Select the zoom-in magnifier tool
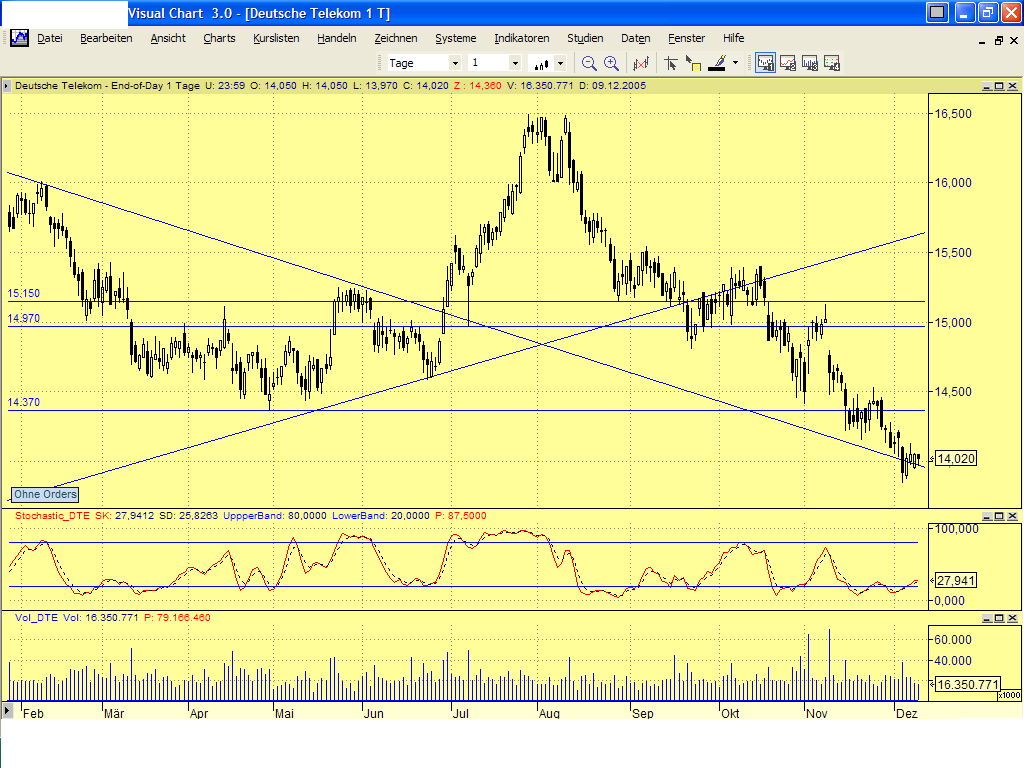The image size is (1024, 768). [x=611, y=62]
